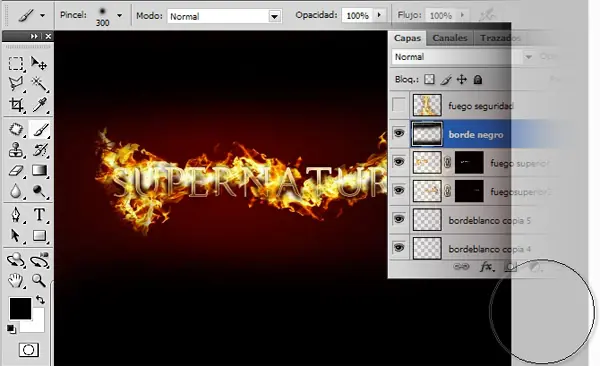This screenshot has width=600, height=366.
Task: Select the bordeblanco copia 4 layer name
Action: [489, 249]
